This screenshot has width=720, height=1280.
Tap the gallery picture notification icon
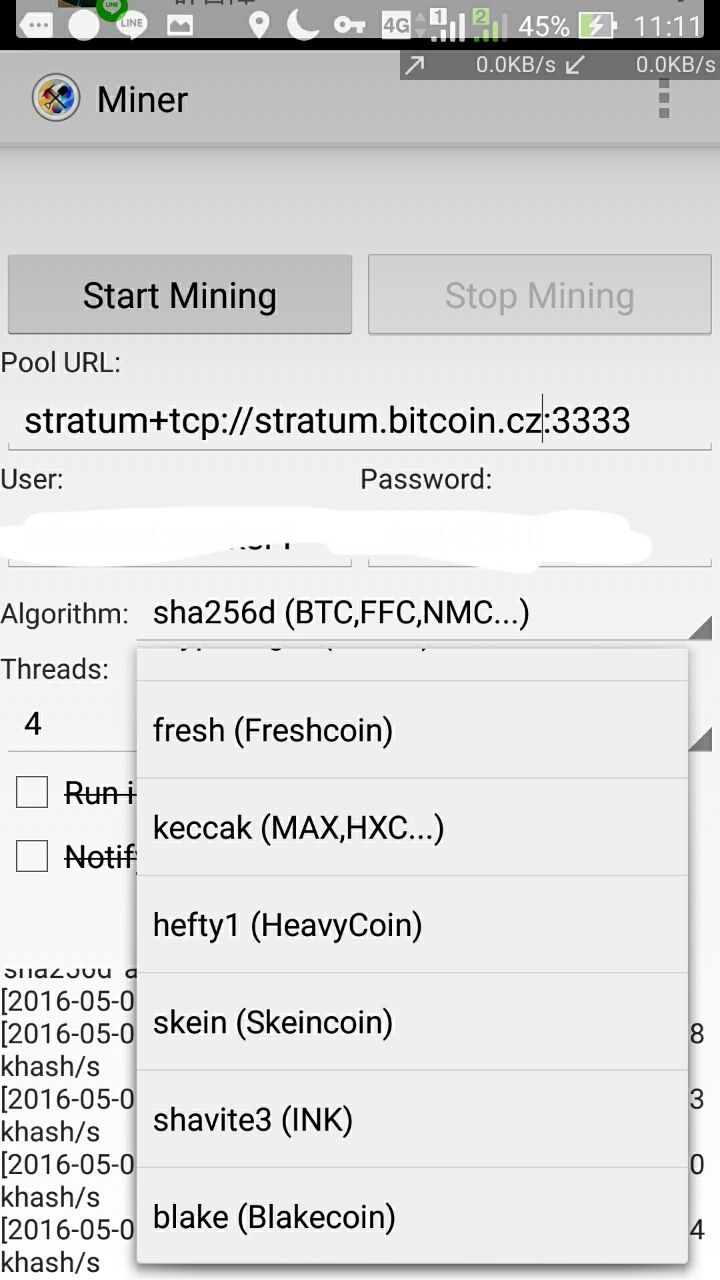pyautogui.click(x=180, y=25)
